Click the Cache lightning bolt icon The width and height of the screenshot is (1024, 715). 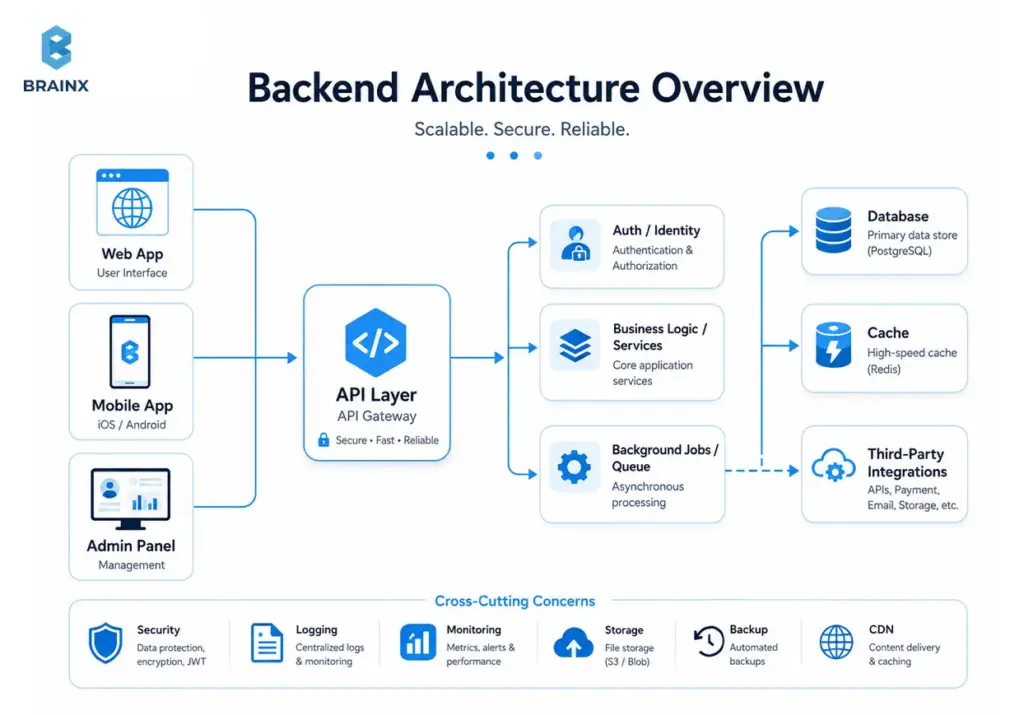coord(833,345)
